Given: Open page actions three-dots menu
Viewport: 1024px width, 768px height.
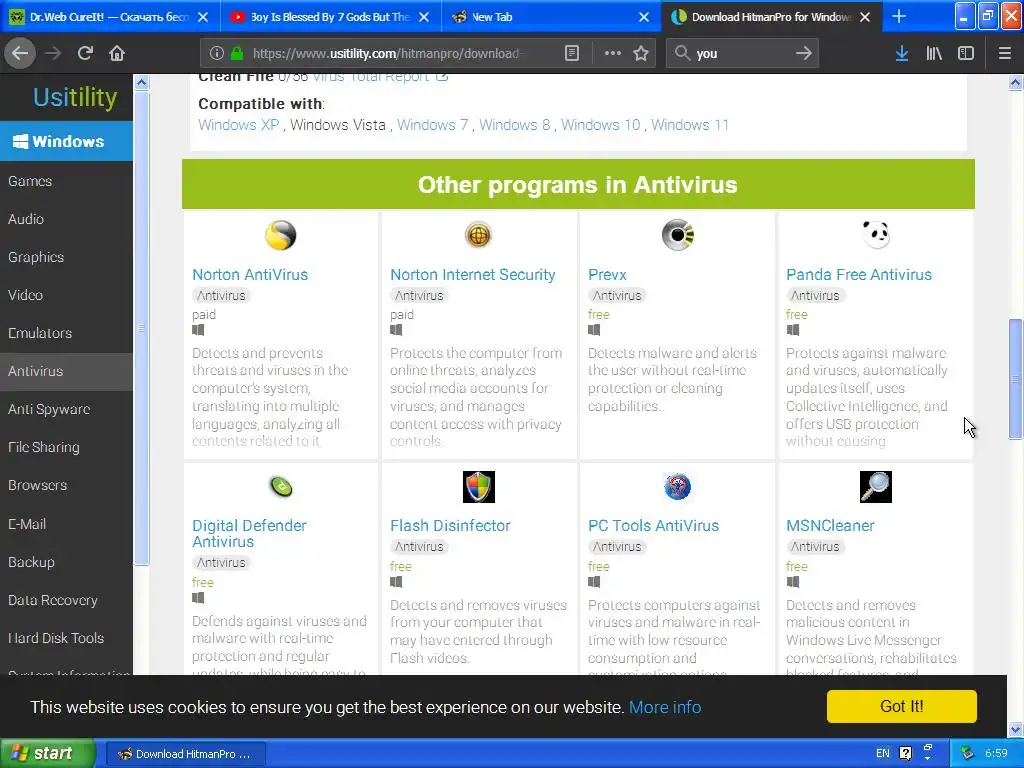Looking at the screenshot, I should [x=613, y=54].
